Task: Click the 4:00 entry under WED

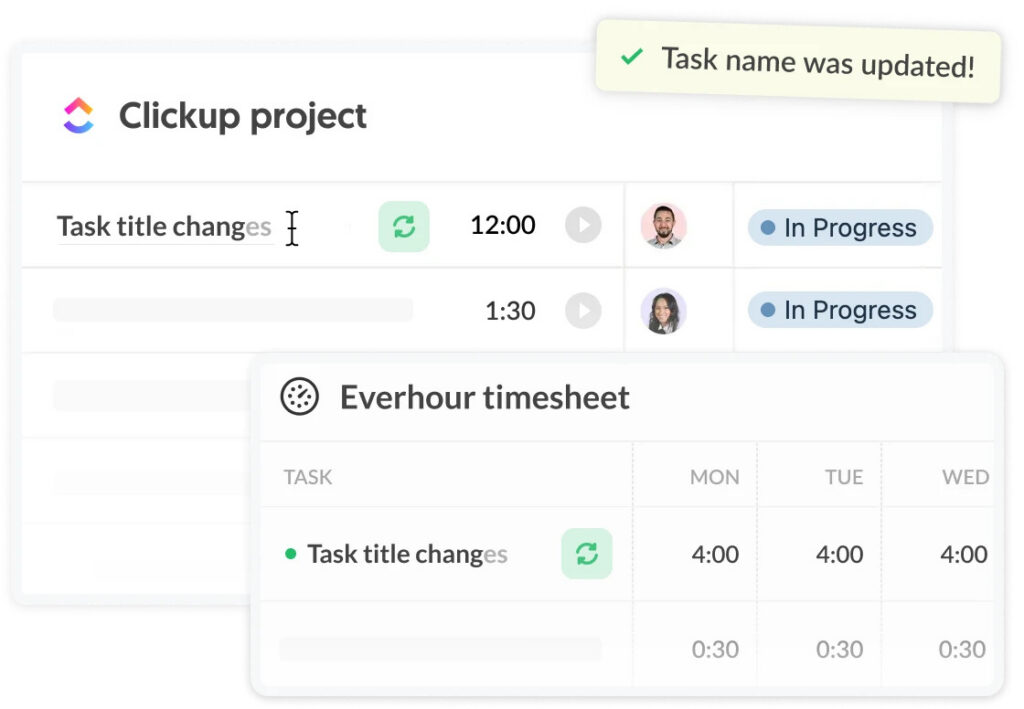Action: point(963,553)
